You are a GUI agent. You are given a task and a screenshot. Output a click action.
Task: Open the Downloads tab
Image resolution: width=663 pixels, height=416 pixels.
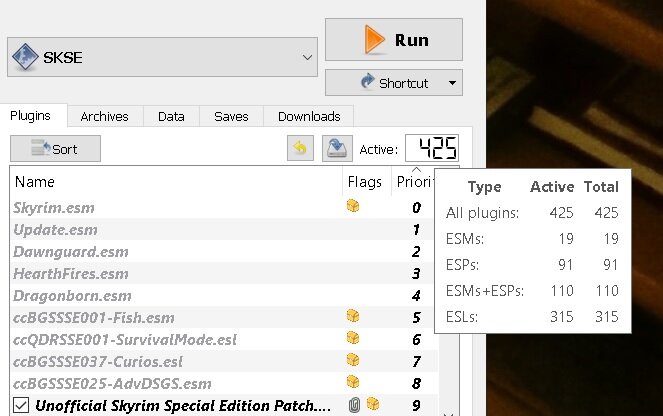pyautogui.click(x=309, y=116)
